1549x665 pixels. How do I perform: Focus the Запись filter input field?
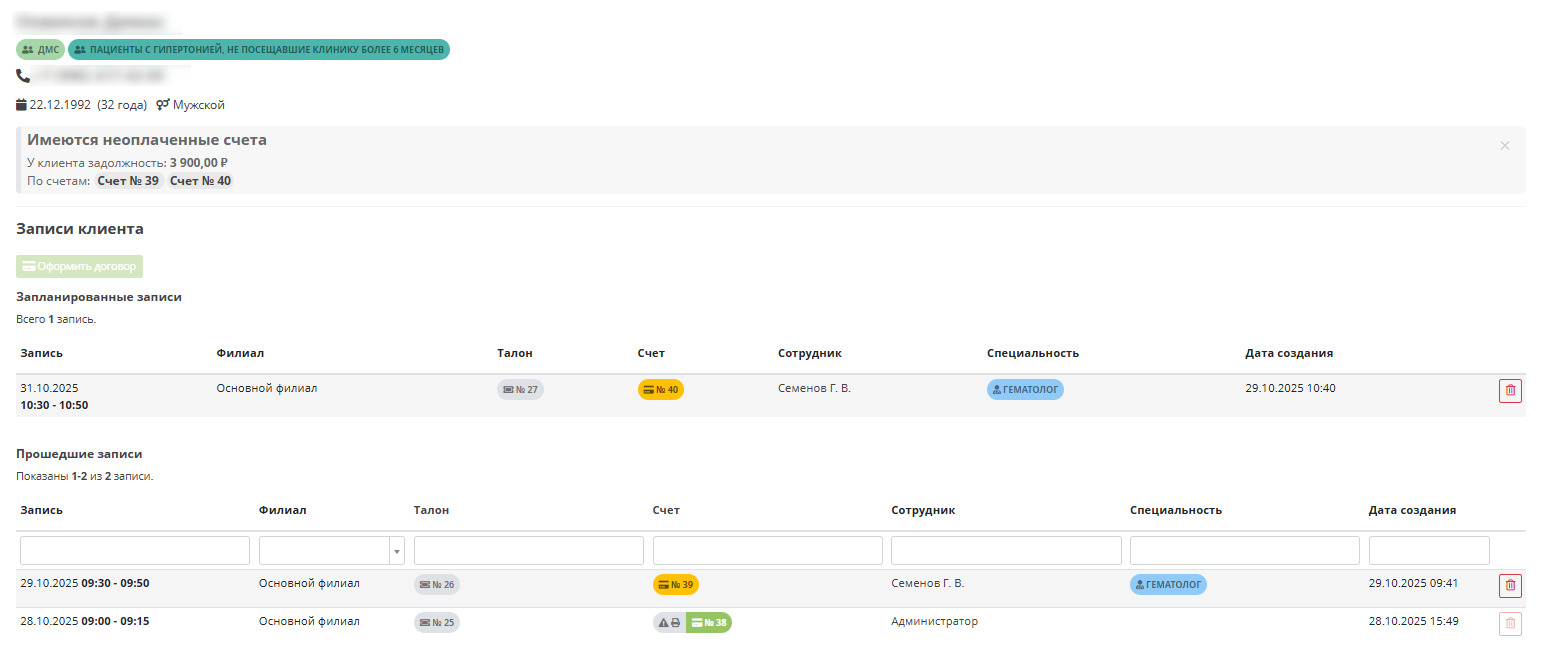click(135, 551)
